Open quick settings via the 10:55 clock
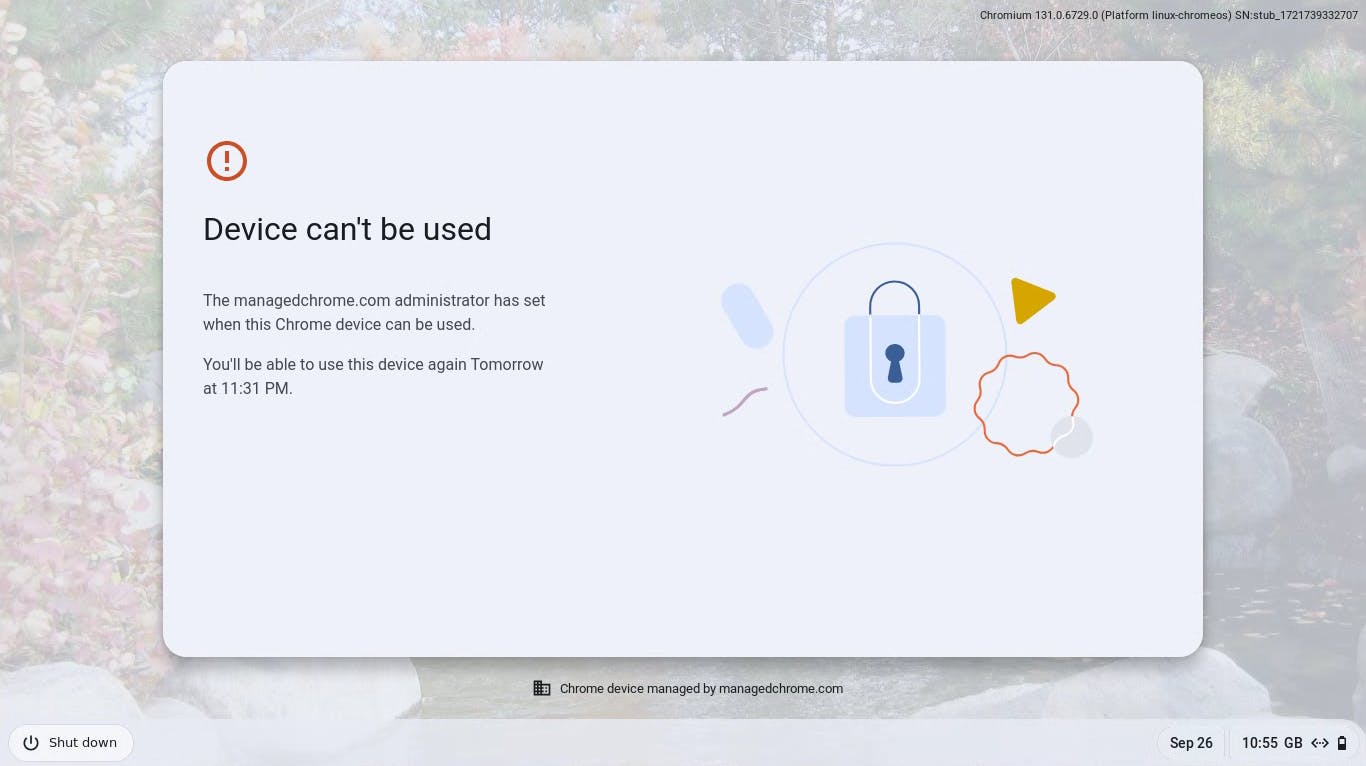Screen dimensions: 1366x766 (x=1259, y=743)
